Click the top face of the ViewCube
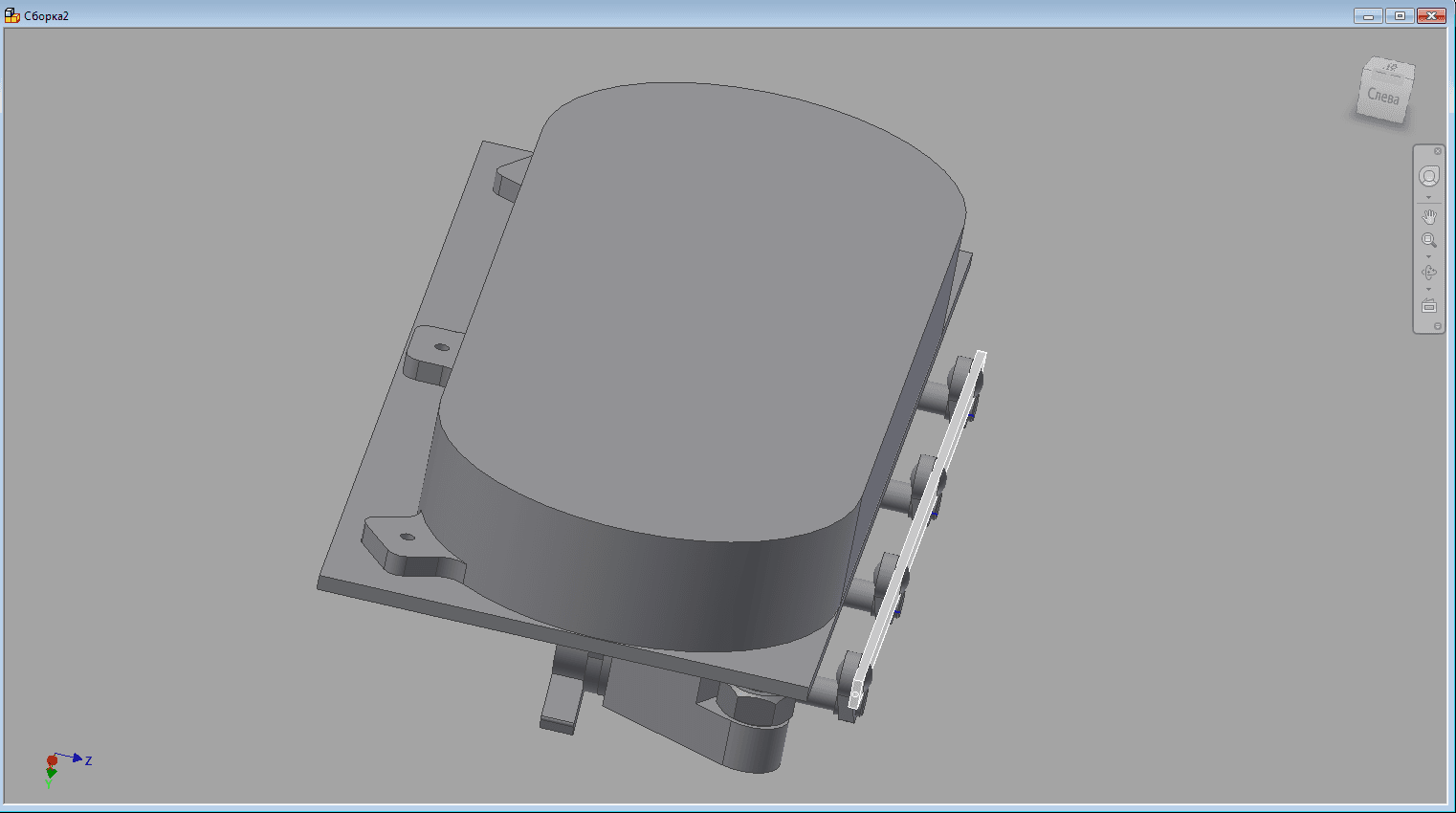This screenshot has width=1456, height=813. 1390,69
